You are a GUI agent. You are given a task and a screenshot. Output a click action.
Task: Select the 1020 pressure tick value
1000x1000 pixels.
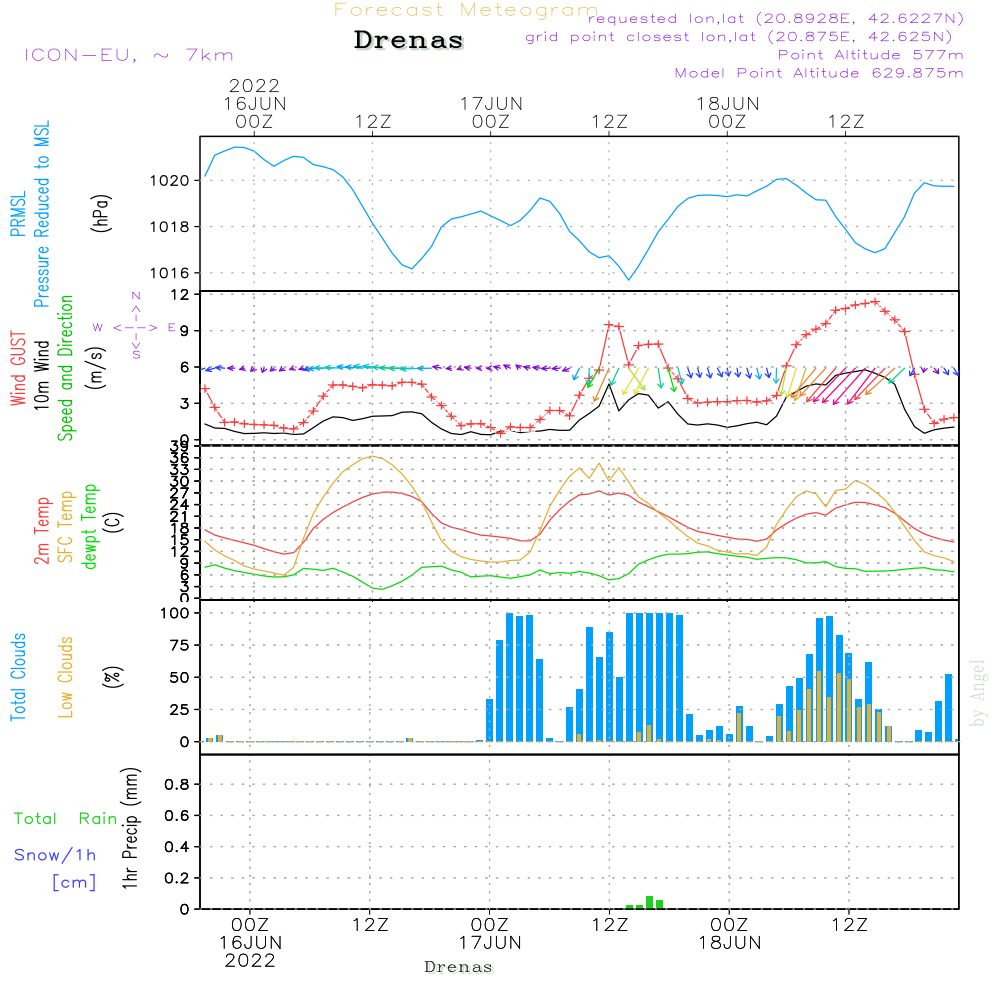[x=170, y=181]
